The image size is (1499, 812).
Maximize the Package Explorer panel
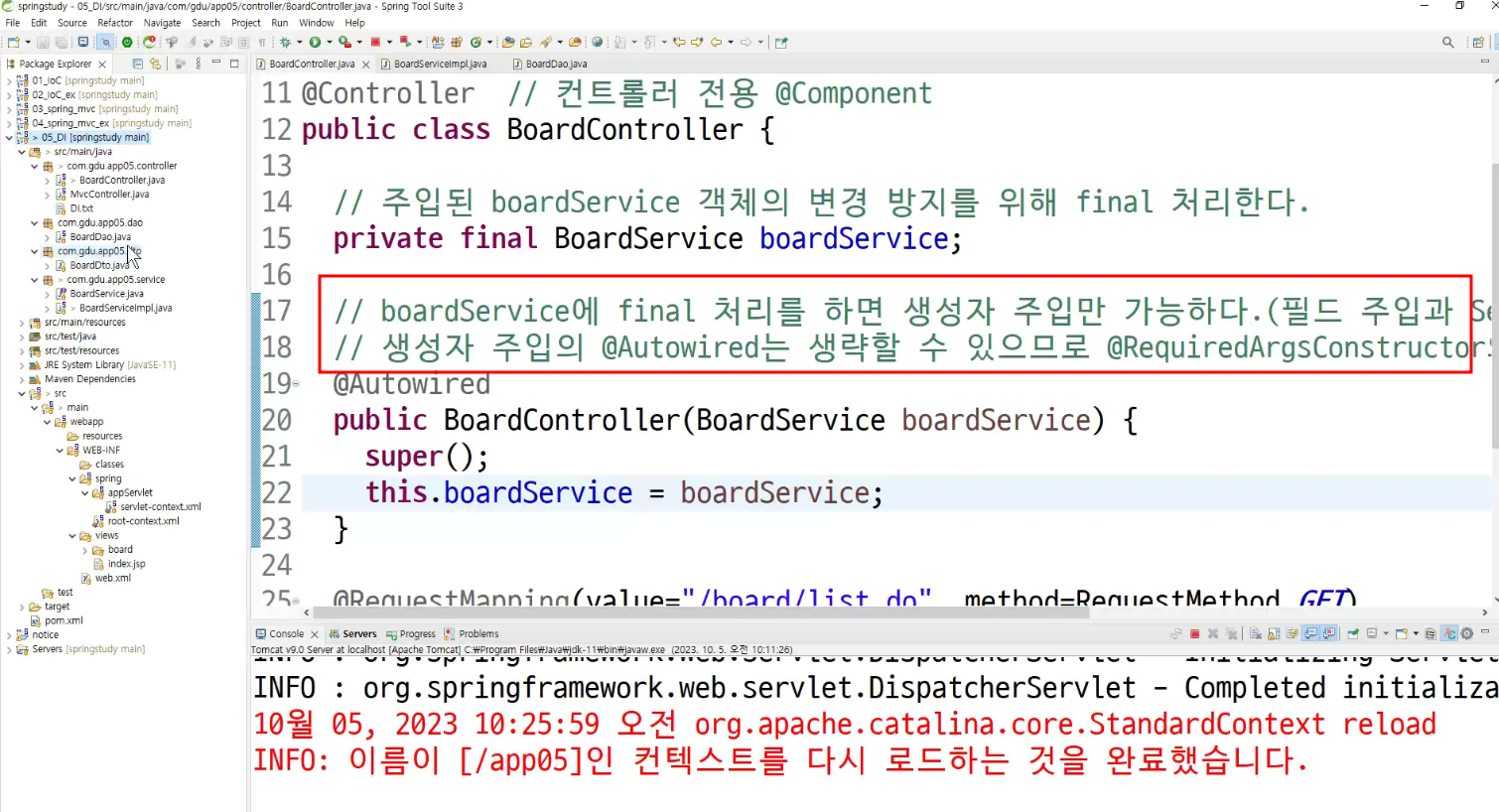tap(234, 63)
